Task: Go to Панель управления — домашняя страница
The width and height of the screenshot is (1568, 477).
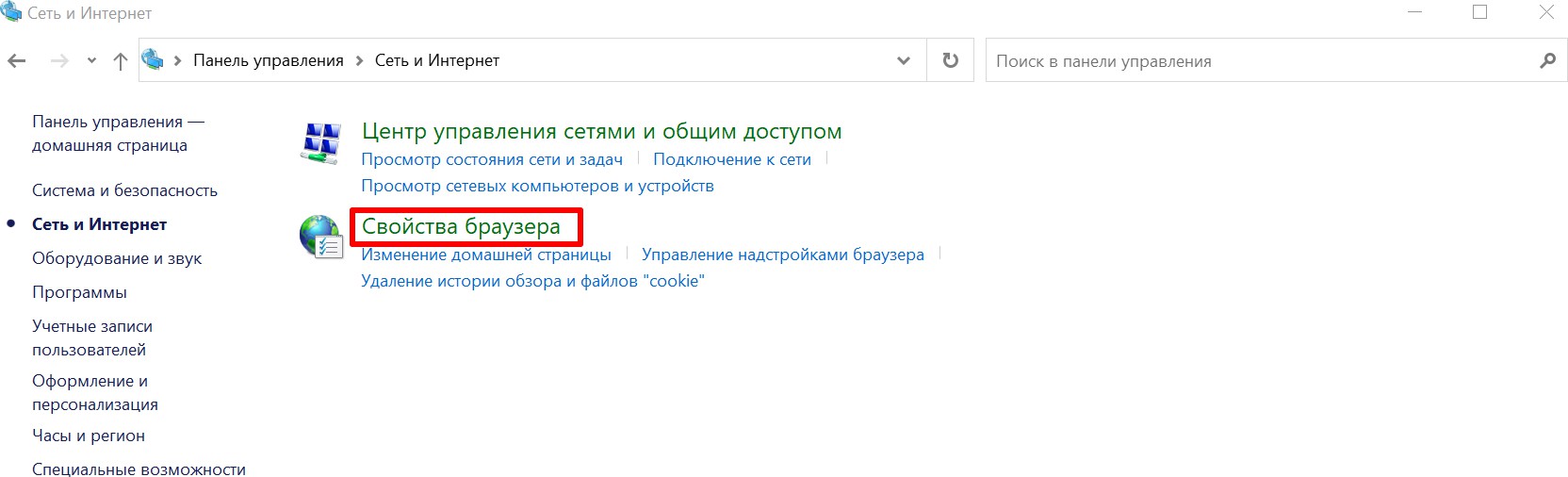Action: click(118, 134)
